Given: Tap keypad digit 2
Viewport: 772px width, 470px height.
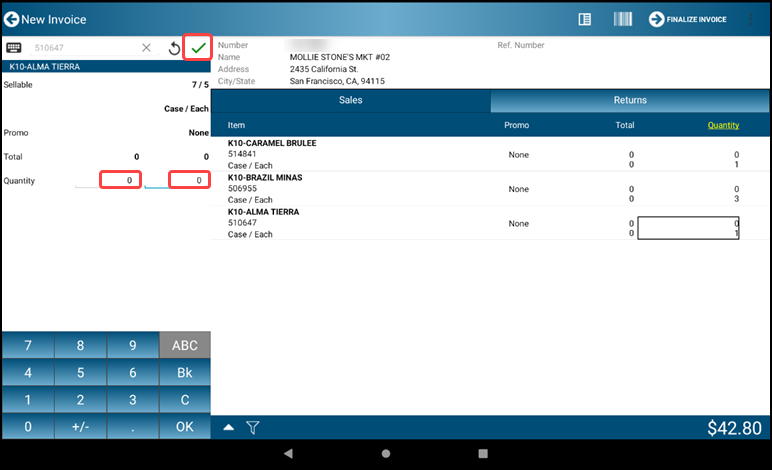Looking at the screenshot, I should coord(80,400).
